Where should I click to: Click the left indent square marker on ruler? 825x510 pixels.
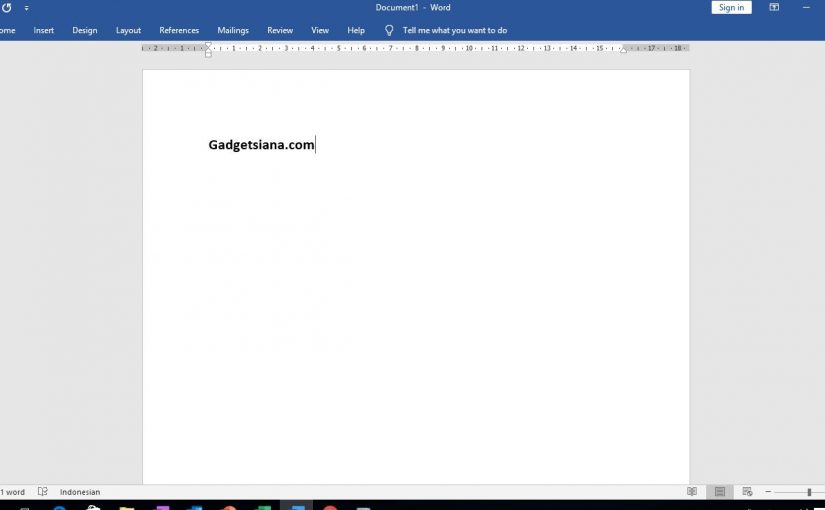pos(208,54)
